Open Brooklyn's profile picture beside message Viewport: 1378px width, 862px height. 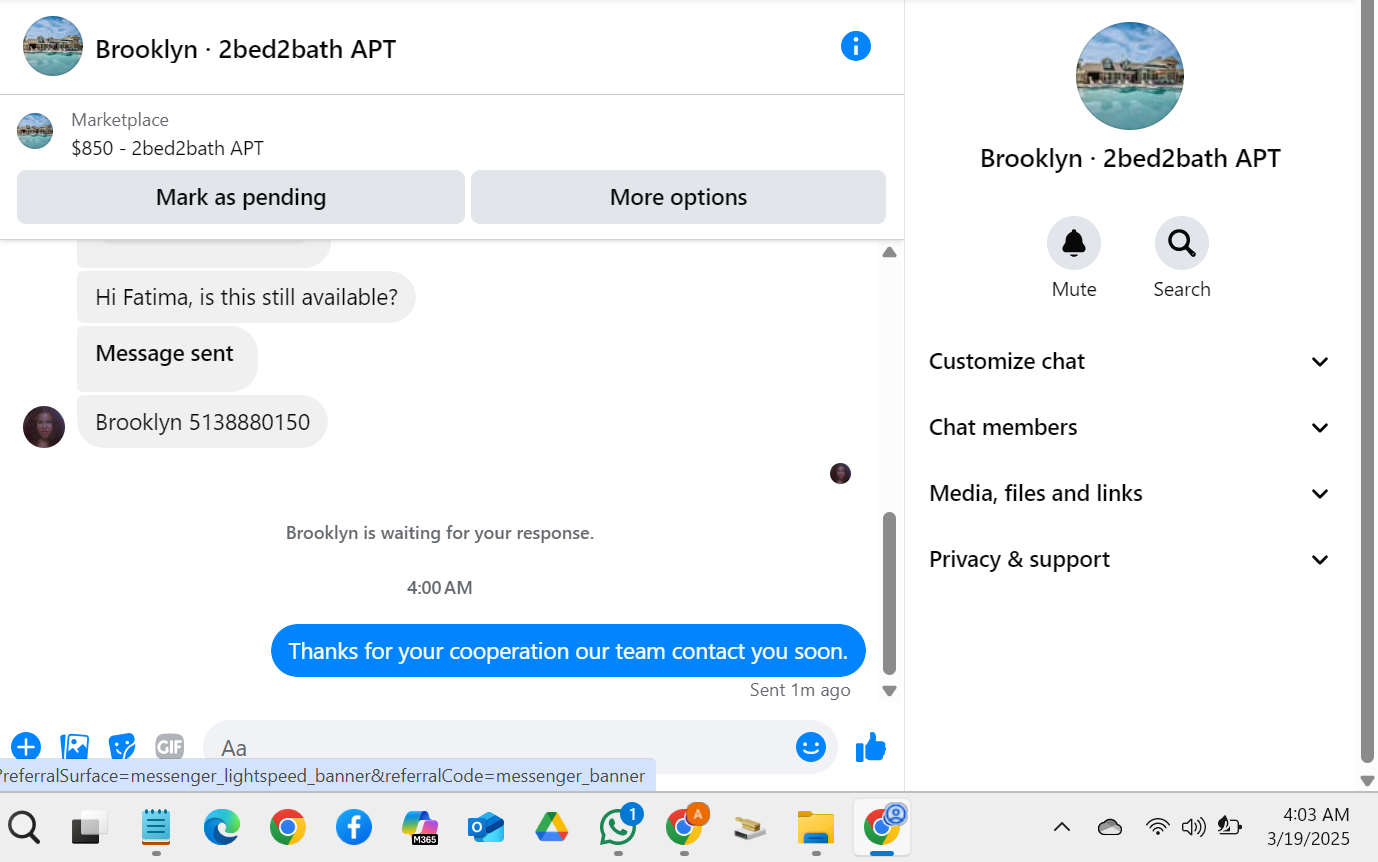click(x=44, y=427)
